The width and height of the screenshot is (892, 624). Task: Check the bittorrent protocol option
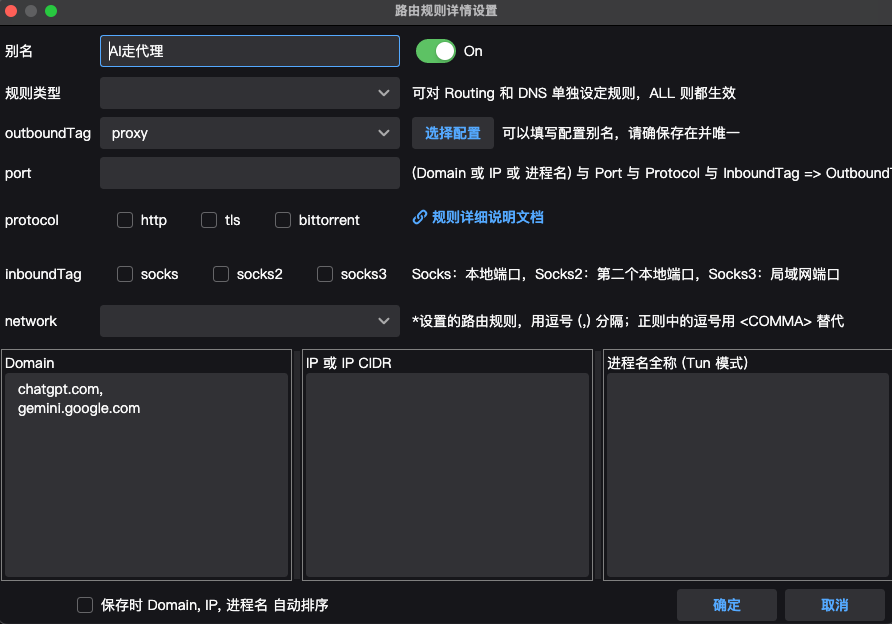coord(283,220)
